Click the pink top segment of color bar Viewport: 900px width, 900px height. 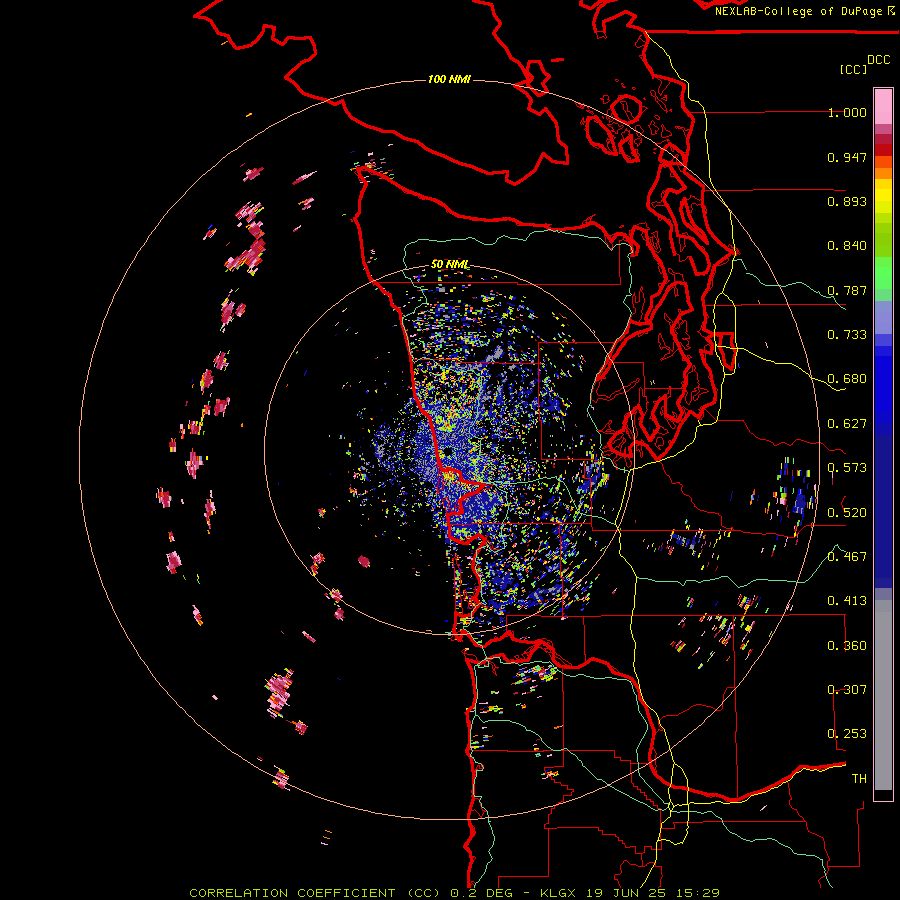click(883, 106)
